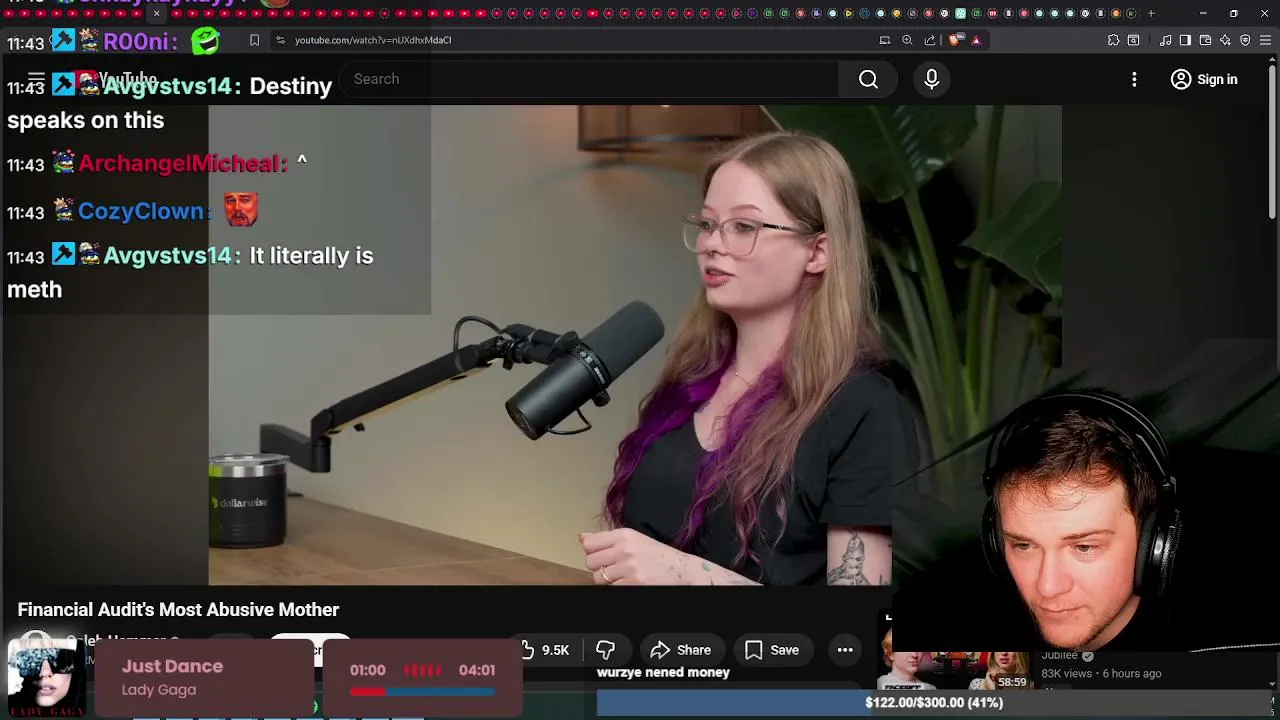Open the VPN shield icon in toolbar
The image size is (1280, 720).
coord(1245,40)
